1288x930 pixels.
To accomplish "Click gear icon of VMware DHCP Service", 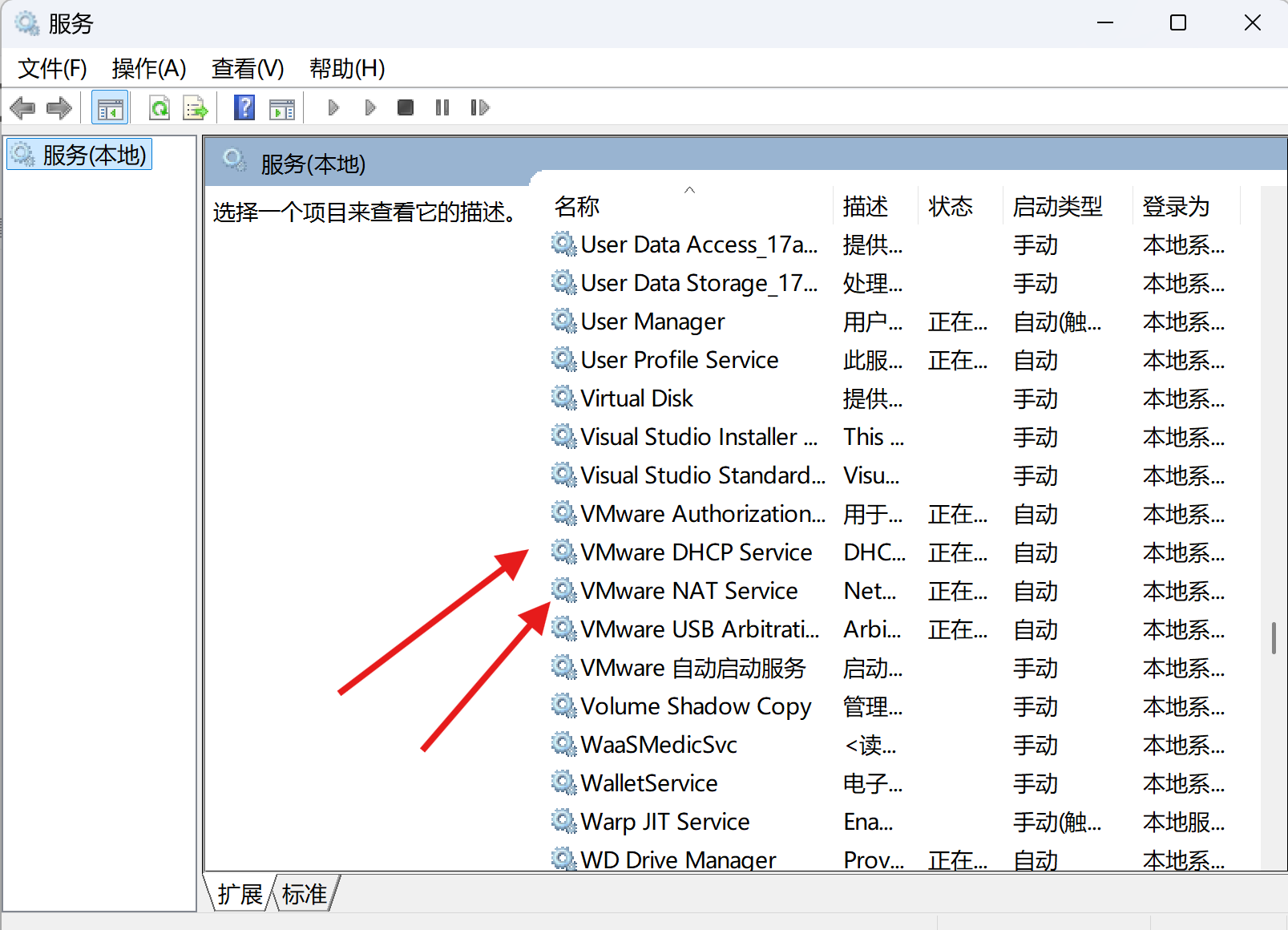I will point(564,552).
